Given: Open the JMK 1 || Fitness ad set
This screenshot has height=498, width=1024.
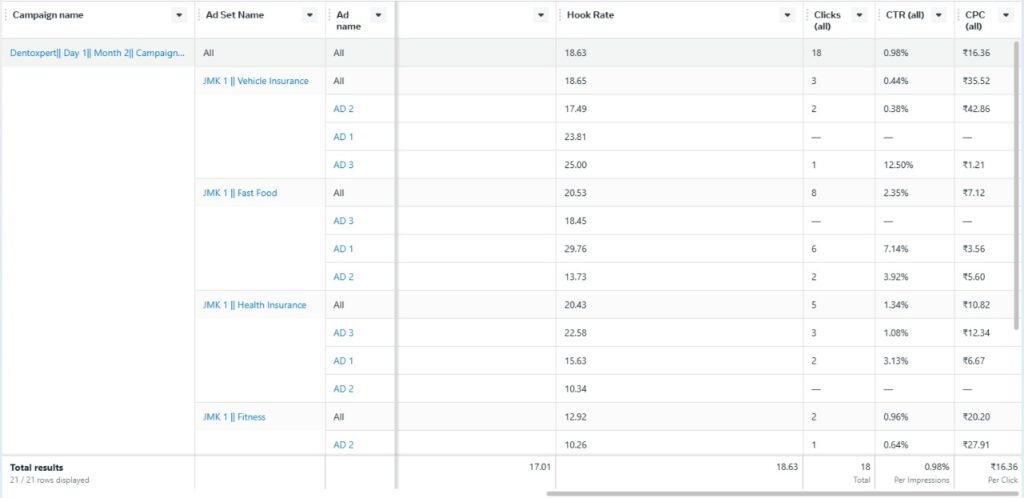Looking at the screenshot, I should click(x=234, y=416).
